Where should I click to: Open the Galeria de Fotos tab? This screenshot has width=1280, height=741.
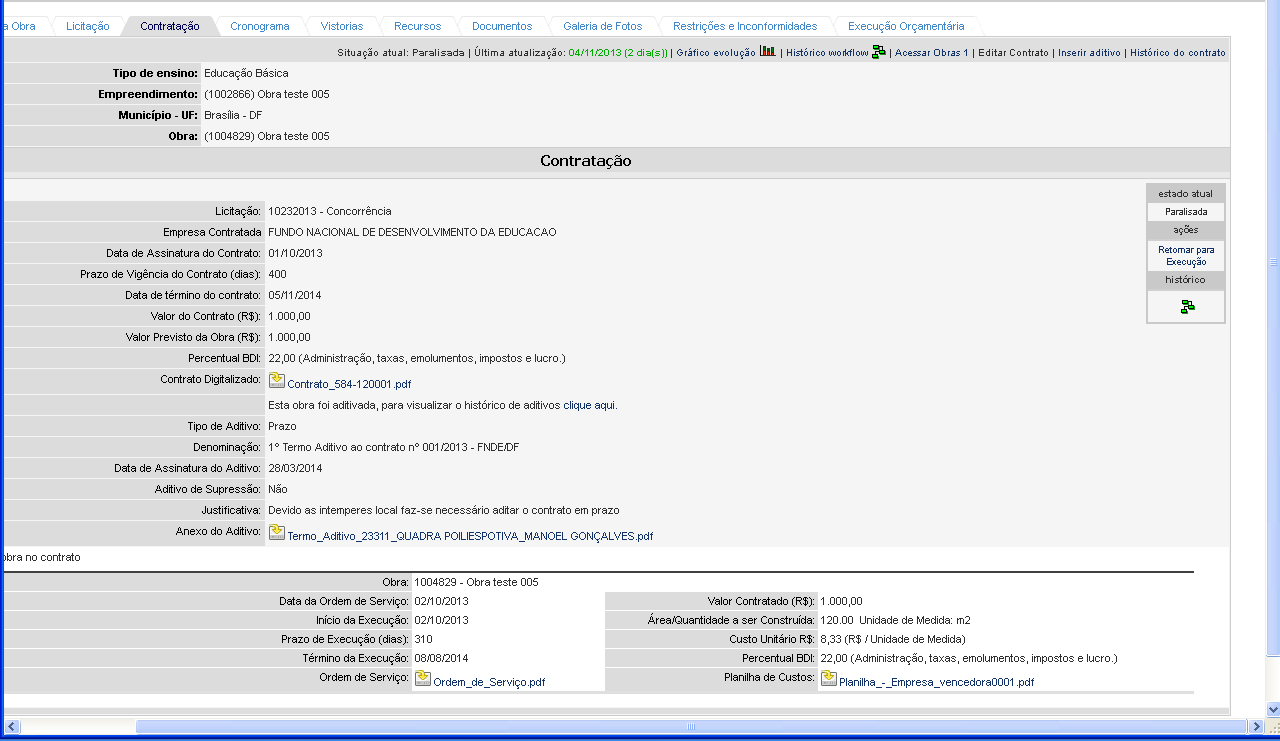pos(603,26)
